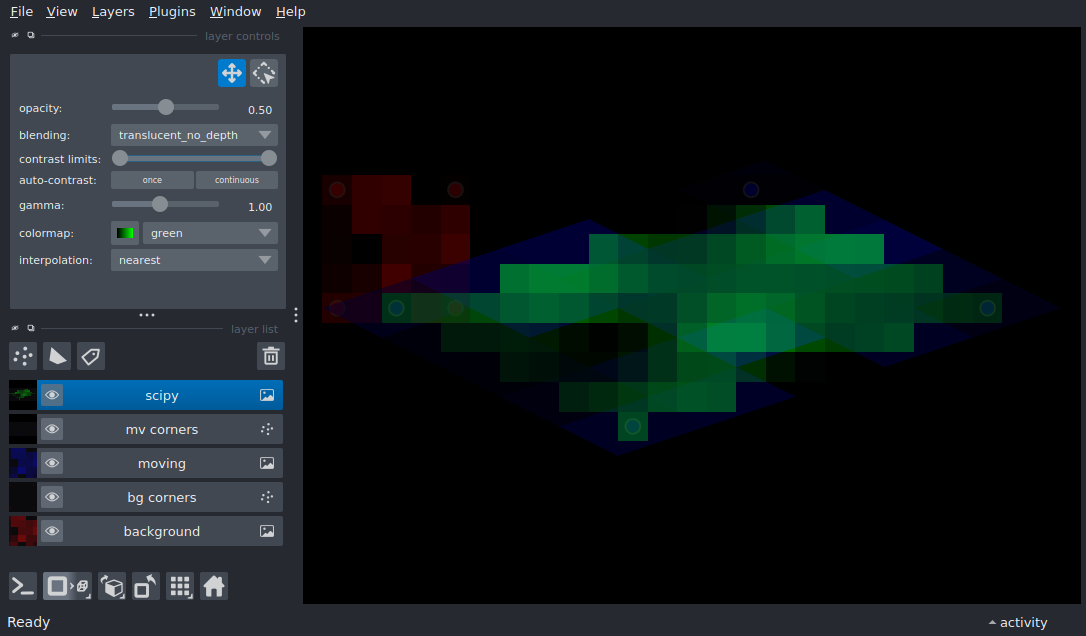
Task: Create a new labels layer
Action: tap(91, 356)
